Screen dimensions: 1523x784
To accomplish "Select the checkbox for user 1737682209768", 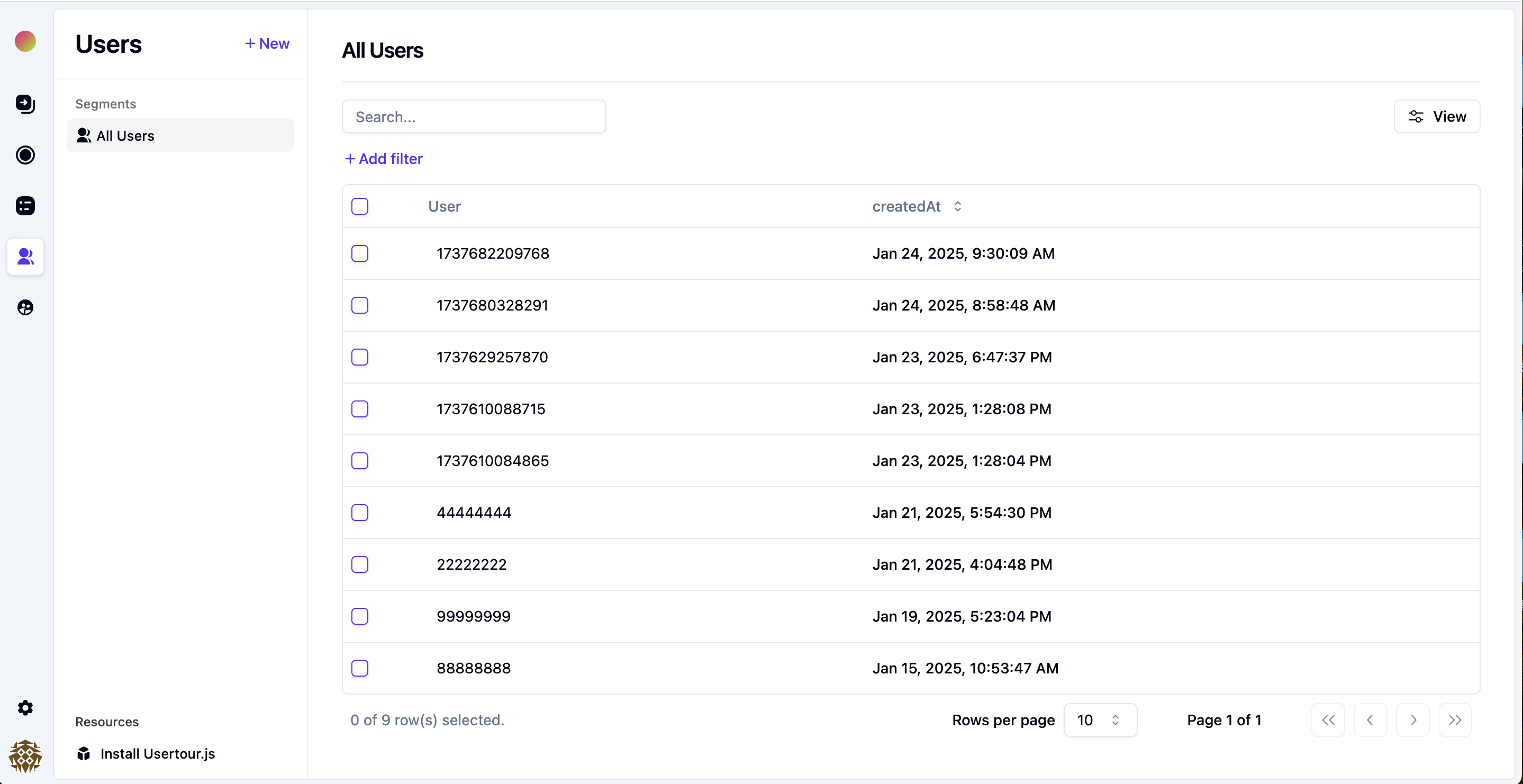I will (x=359, y=253).
